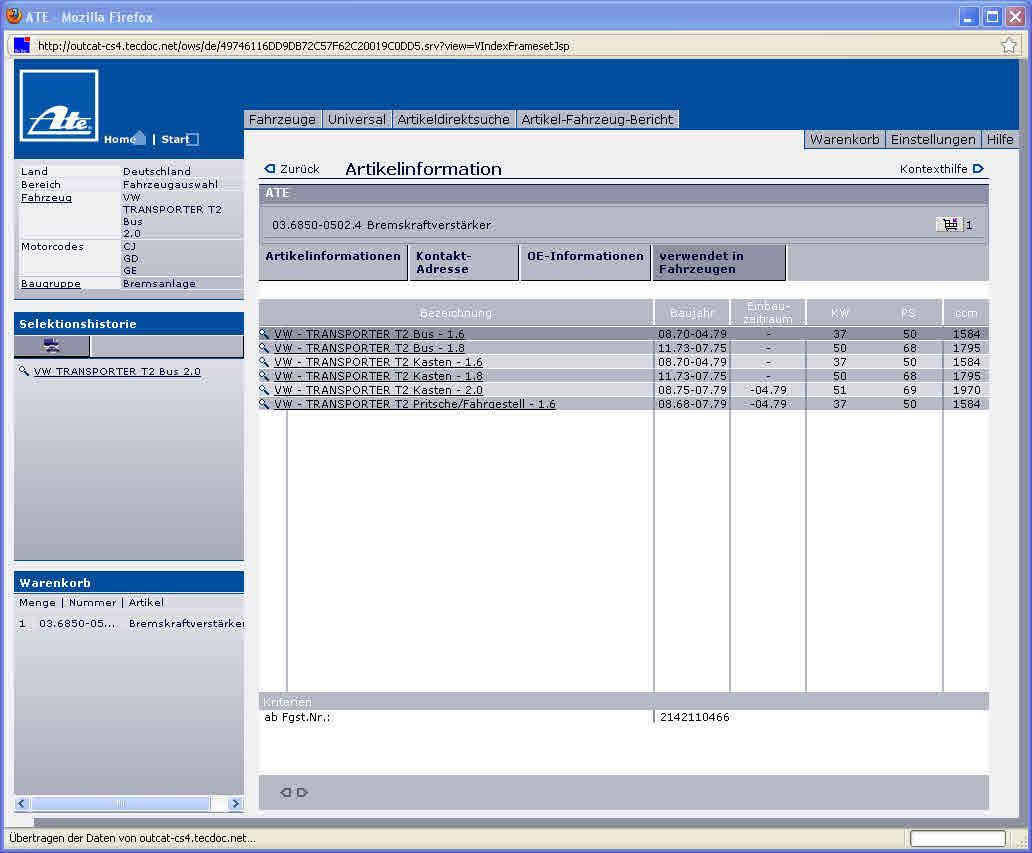
Task: Click the Home house icon
Action: coord(139,139)
